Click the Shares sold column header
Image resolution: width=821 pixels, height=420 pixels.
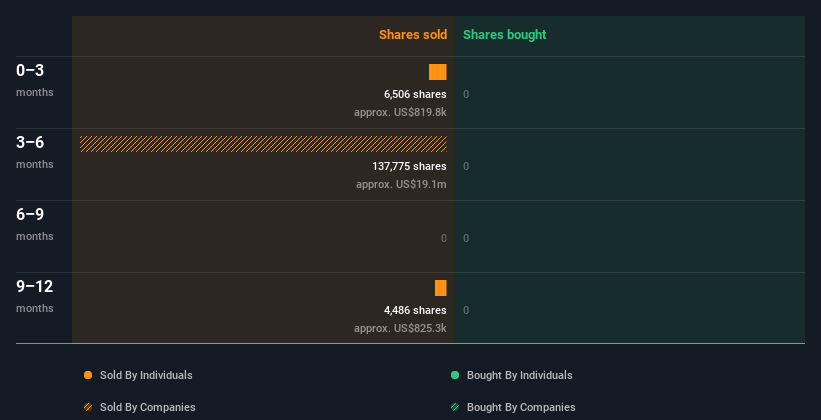coord(413,35)
